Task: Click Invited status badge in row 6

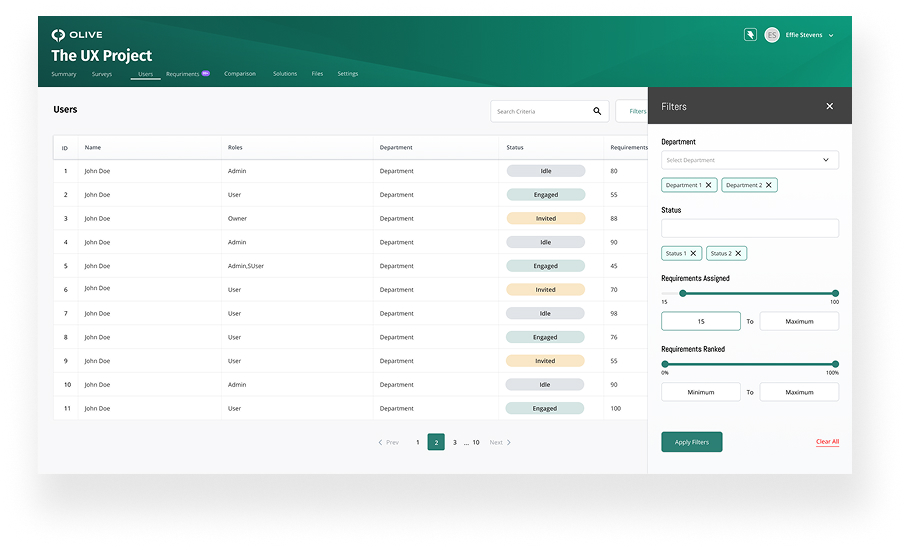Action: click(545, 289)
